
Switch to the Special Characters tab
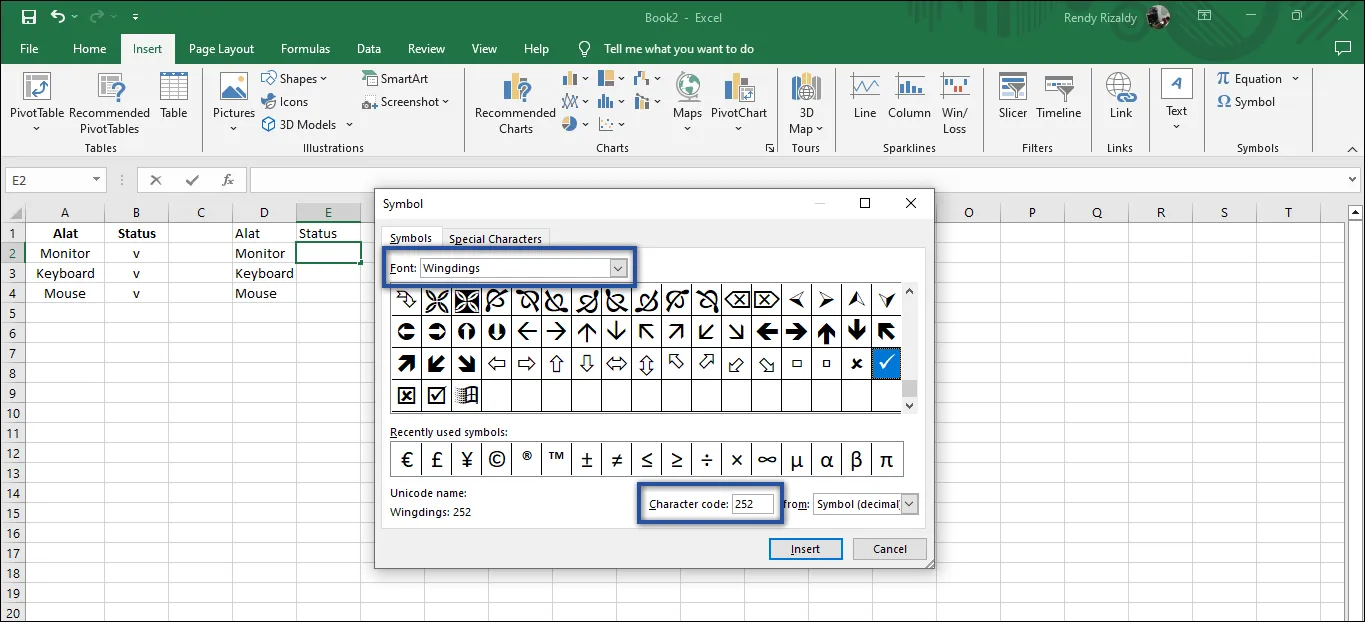[495, 239]
